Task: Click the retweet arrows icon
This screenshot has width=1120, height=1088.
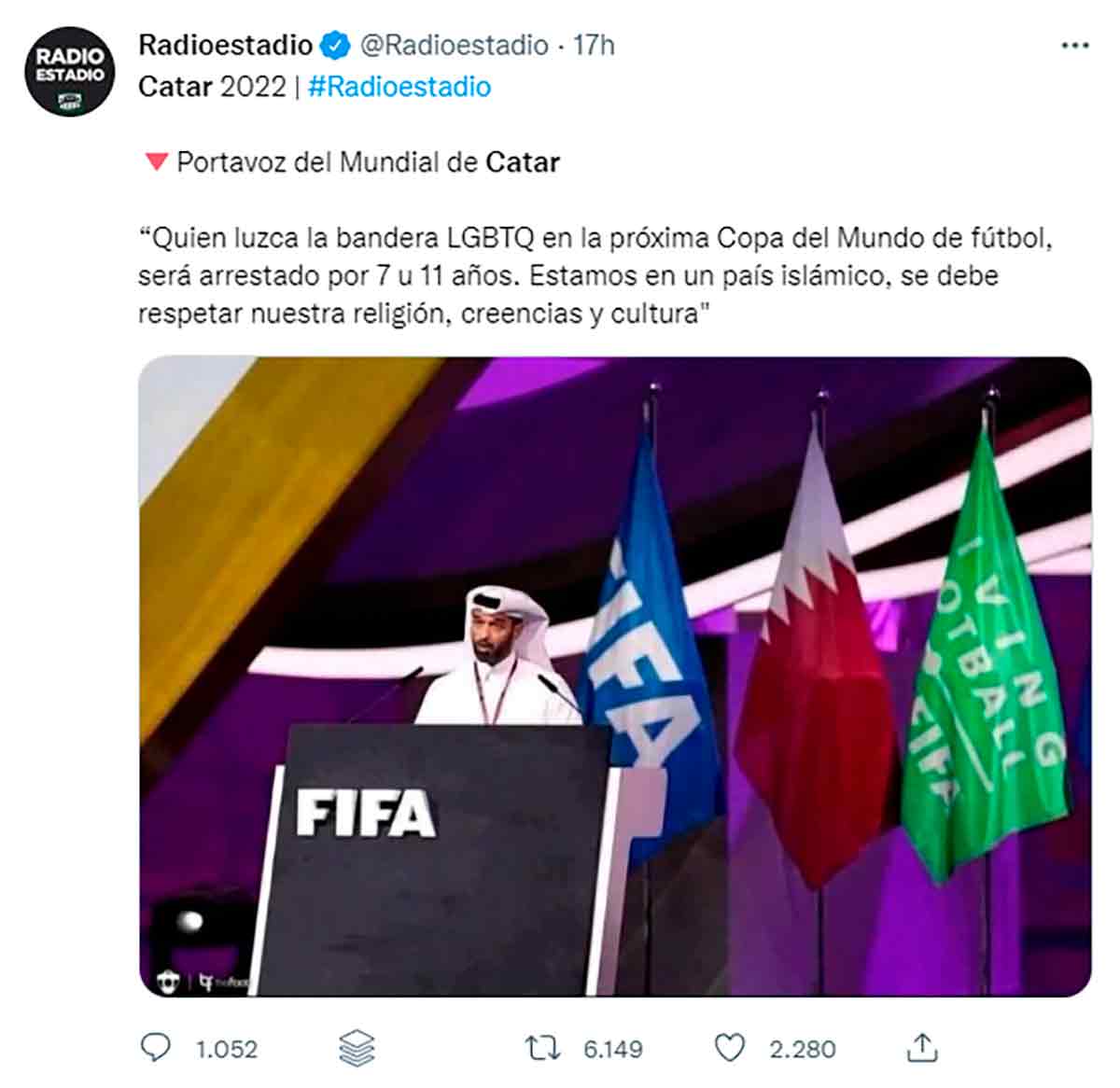Action: pyautogui.click(x=542, y=1049)
